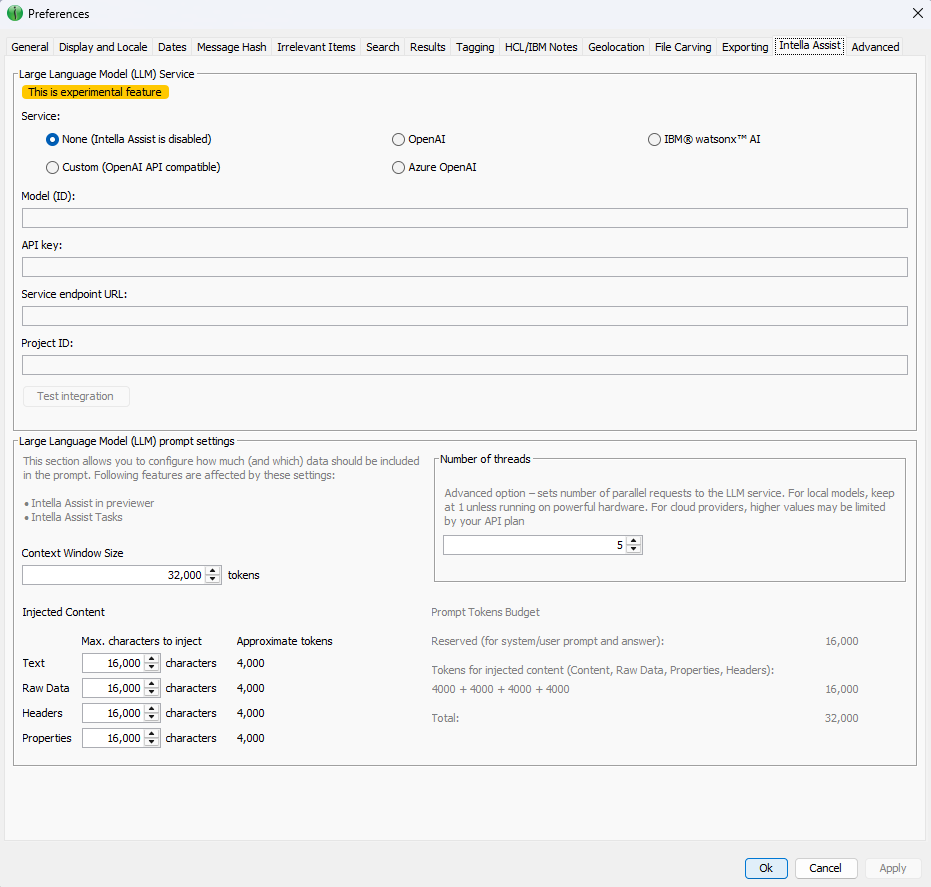Viewport: 931px width, 887px height.
Task: Select Custom (OpenAI API compatible) service
Action: coord(52,167)
